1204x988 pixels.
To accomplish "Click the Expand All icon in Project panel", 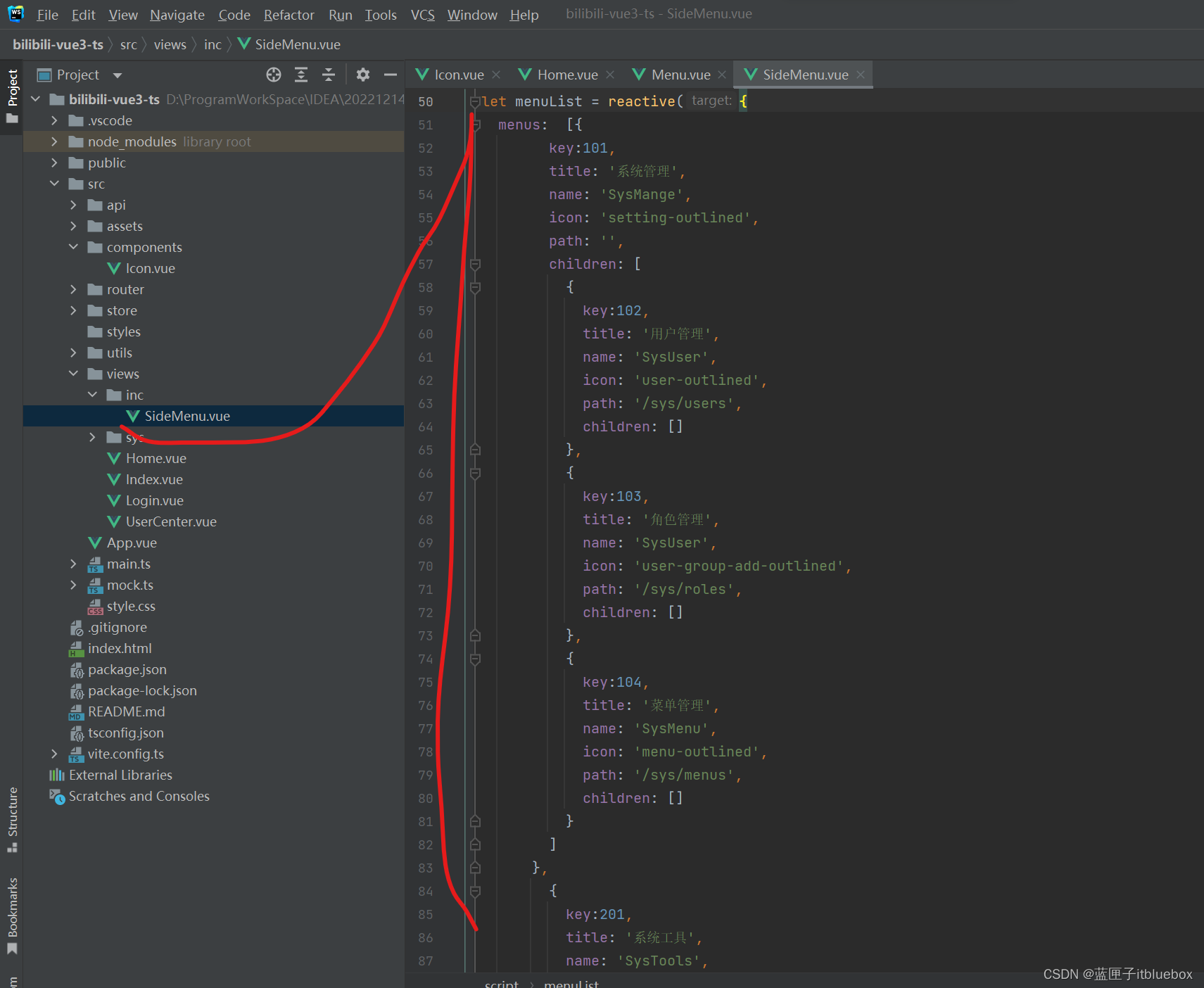I will point(301,75).
